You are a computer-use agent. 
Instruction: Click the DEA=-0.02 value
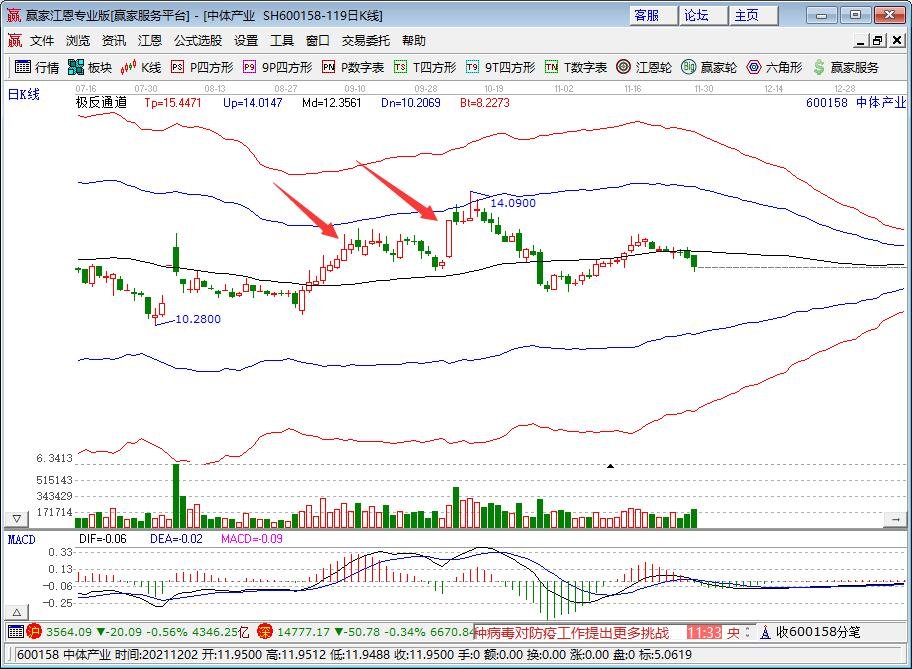[176, 539]
